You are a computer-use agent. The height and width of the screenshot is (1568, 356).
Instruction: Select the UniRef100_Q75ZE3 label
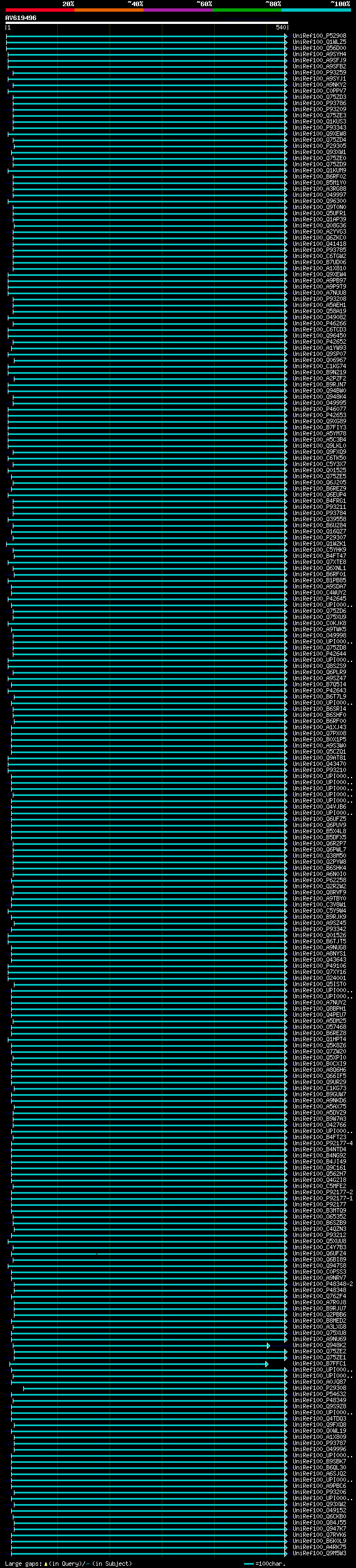coord(319,116)
